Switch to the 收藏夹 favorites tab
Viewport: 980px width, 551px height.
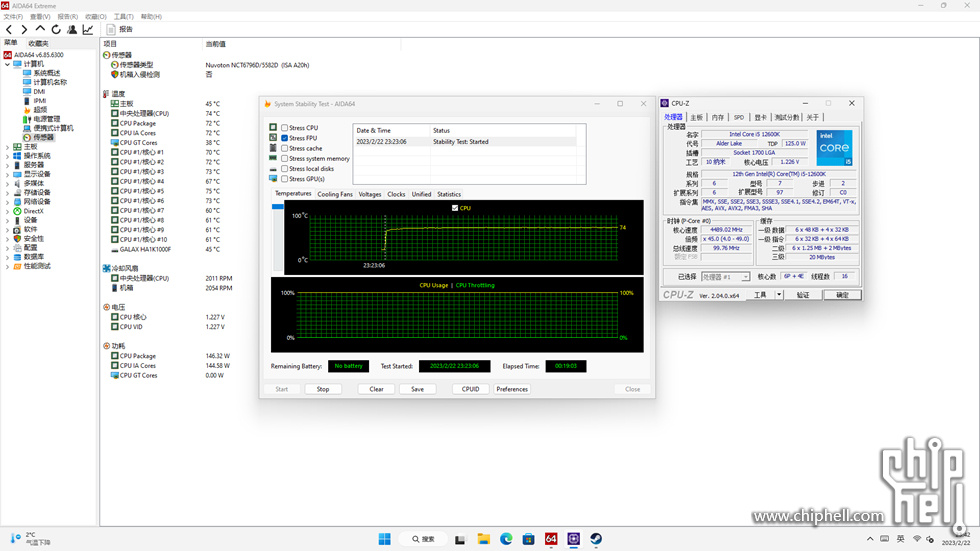38,43
